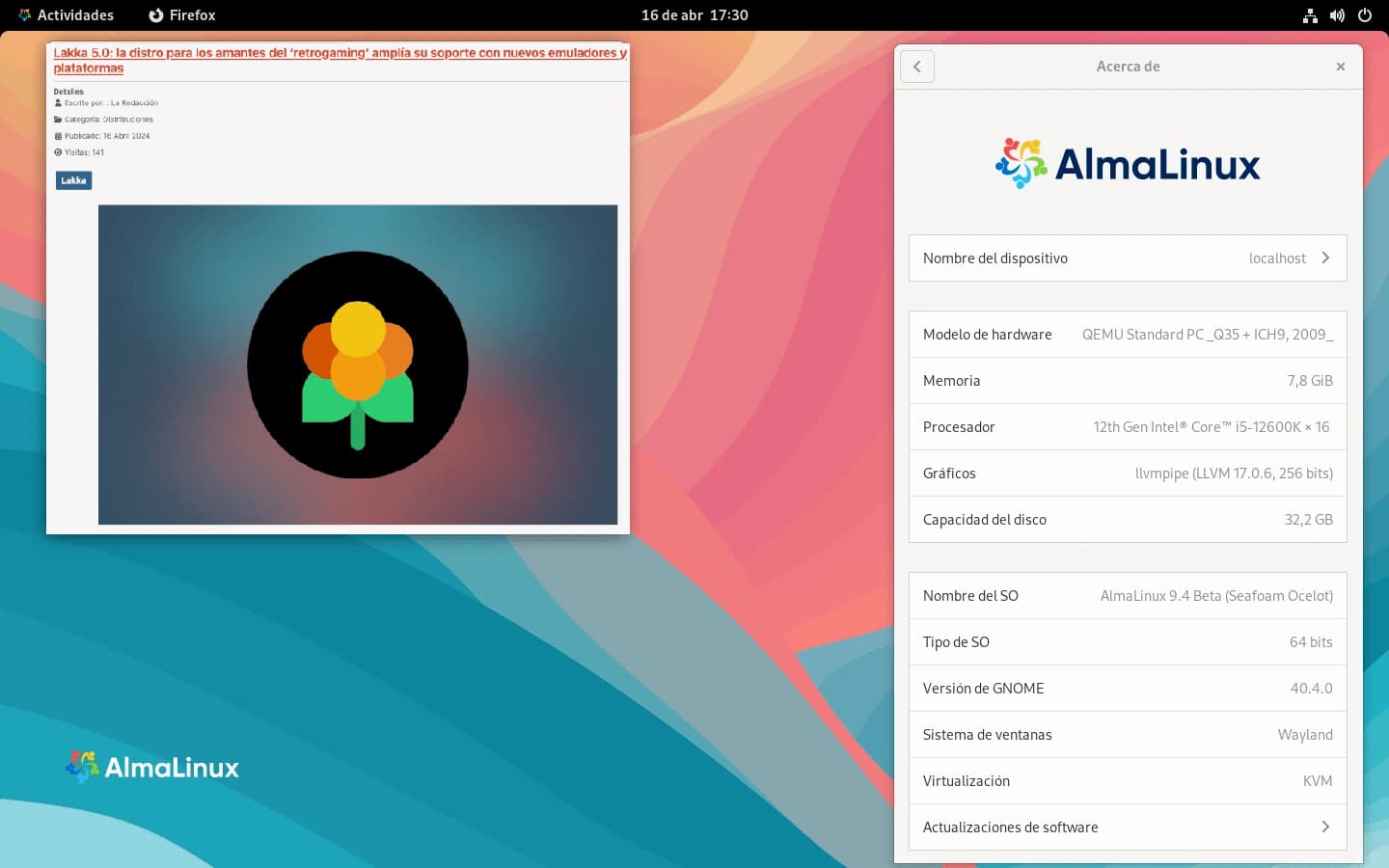Click the 'Memoria' label
The width and height of the screenshot is (1389, 868).
coord(951,381)
